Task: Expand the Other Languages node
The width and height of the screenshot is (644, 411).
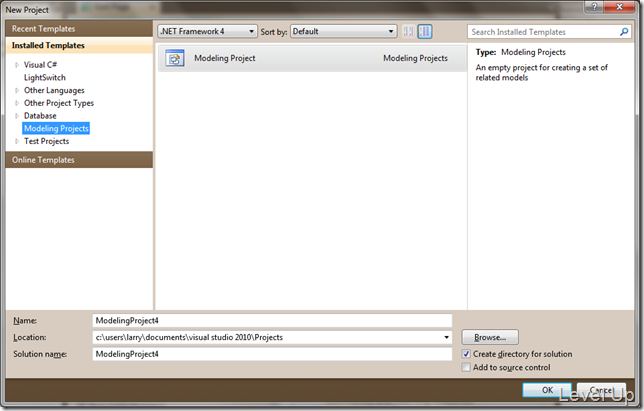Action: tap(17, 90)
